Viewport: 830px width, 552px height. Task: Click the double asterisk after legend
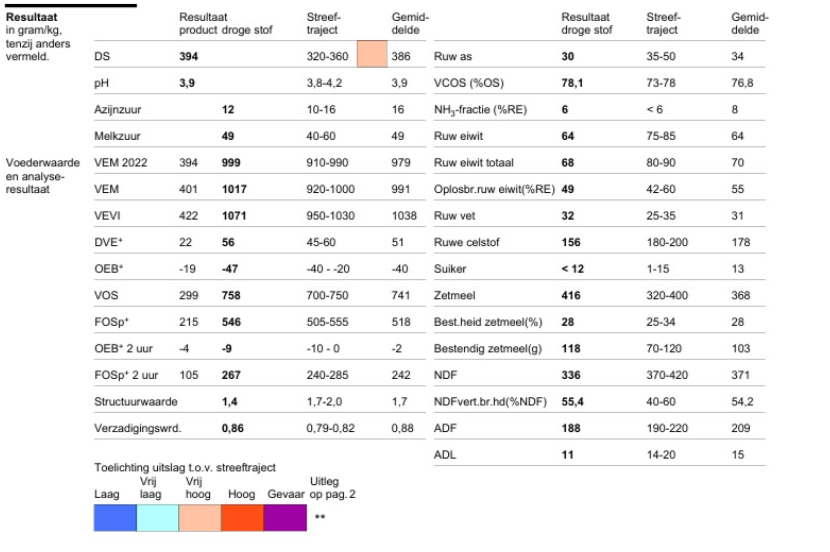(x=320, y=517)
